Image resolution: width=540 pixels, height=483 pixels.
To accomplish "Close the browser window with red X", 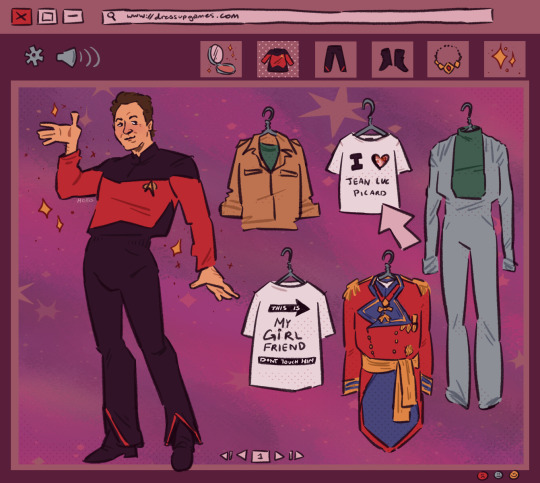I will pyautogui.click(x=21, y=16).
